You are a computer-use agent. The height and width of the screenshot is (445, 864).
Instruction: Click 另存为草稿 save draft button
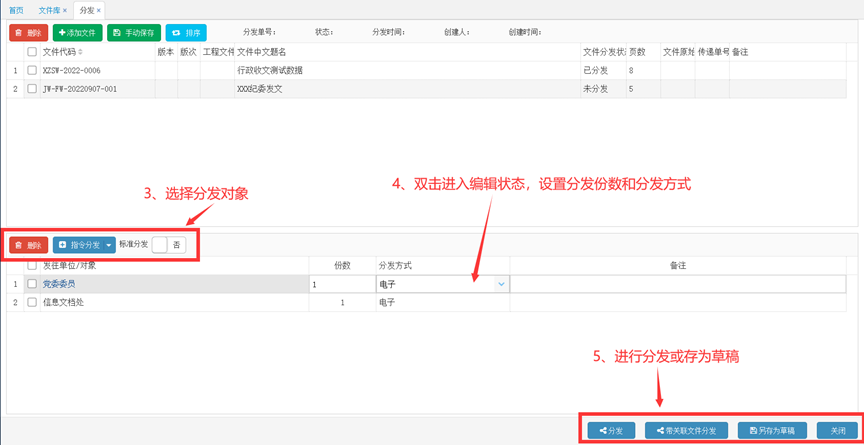(772, 431)
